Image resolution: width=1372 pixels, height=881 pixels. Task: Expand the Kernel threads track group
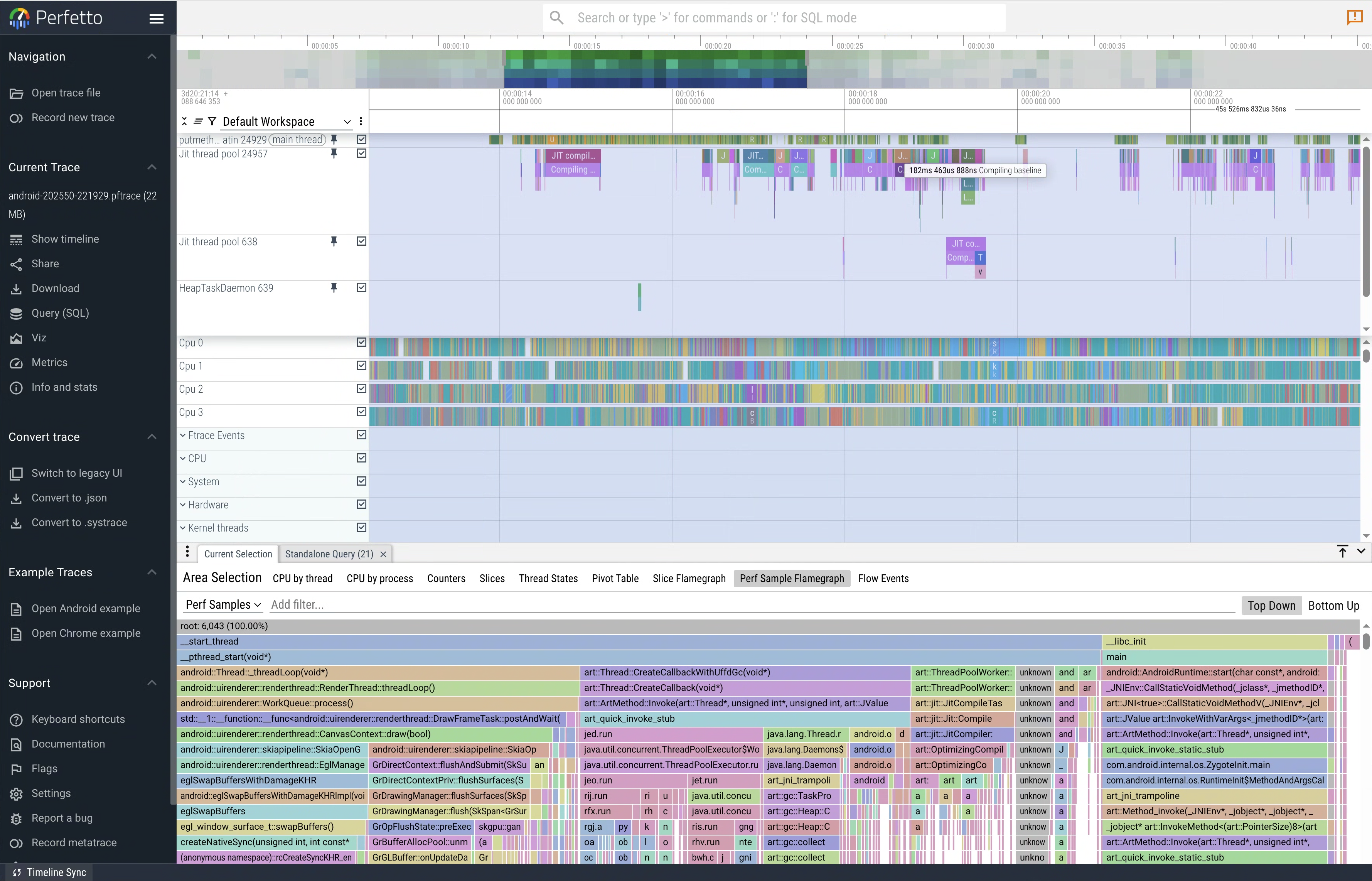tap(183, 528)
